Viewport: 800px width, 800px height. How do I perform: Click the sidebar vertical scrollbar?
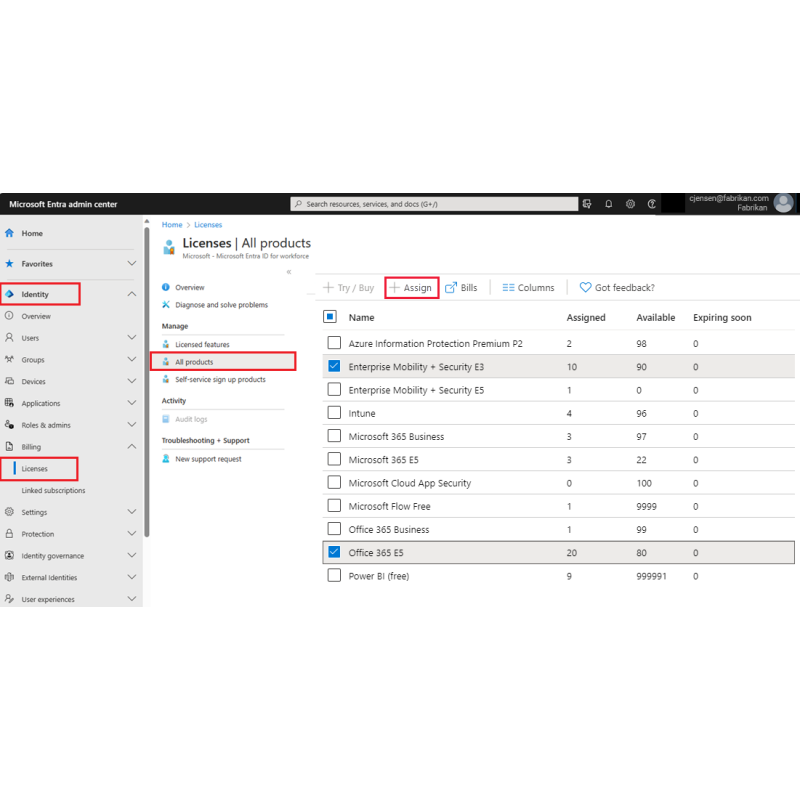(147, 383)
